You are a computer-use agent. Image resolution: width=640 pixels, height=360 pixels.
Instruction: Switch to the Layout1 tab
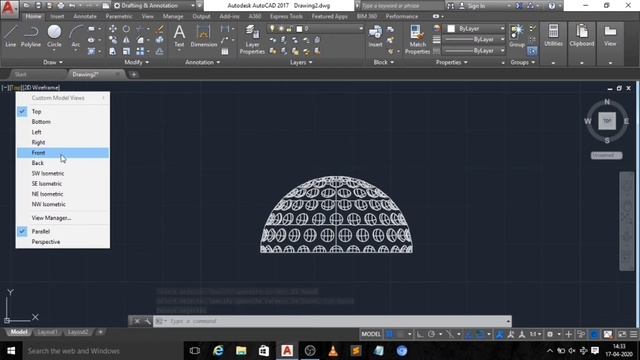47,332
